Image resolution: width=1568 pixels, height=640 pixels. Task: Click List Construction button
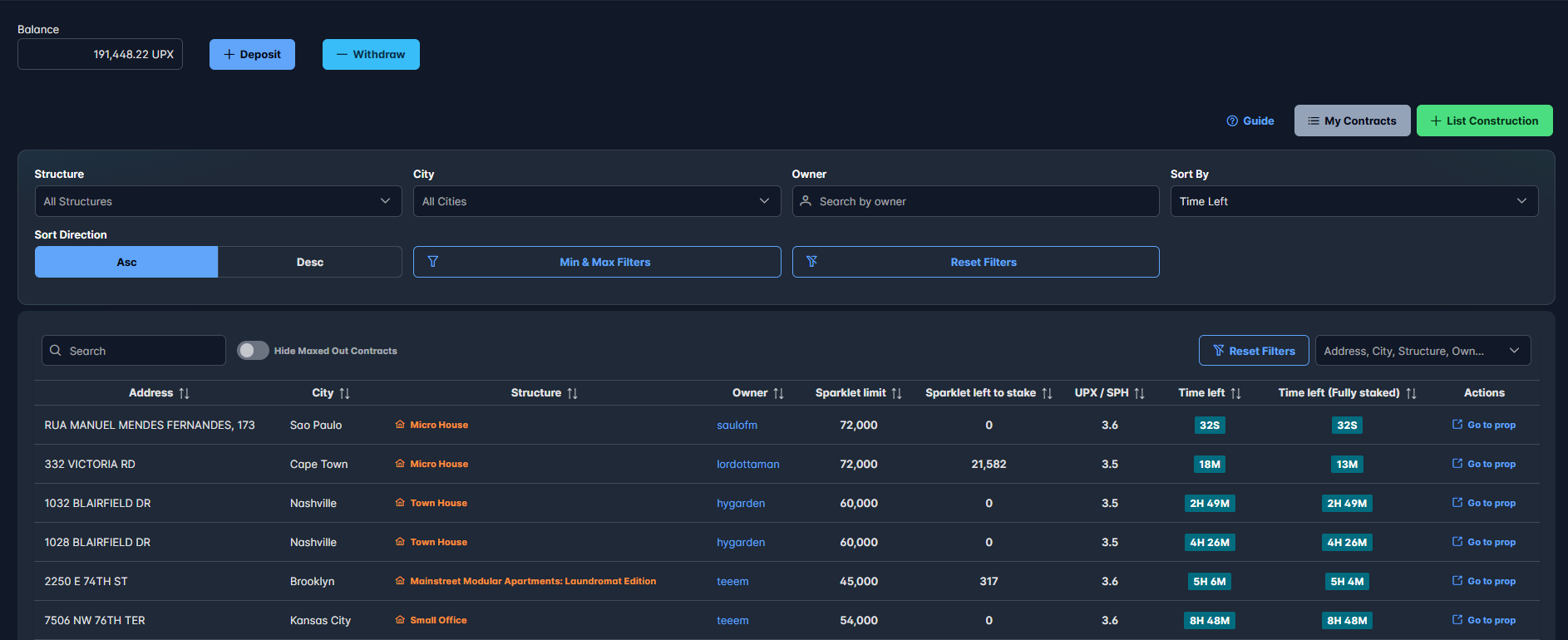click(x=1485, y=121)
